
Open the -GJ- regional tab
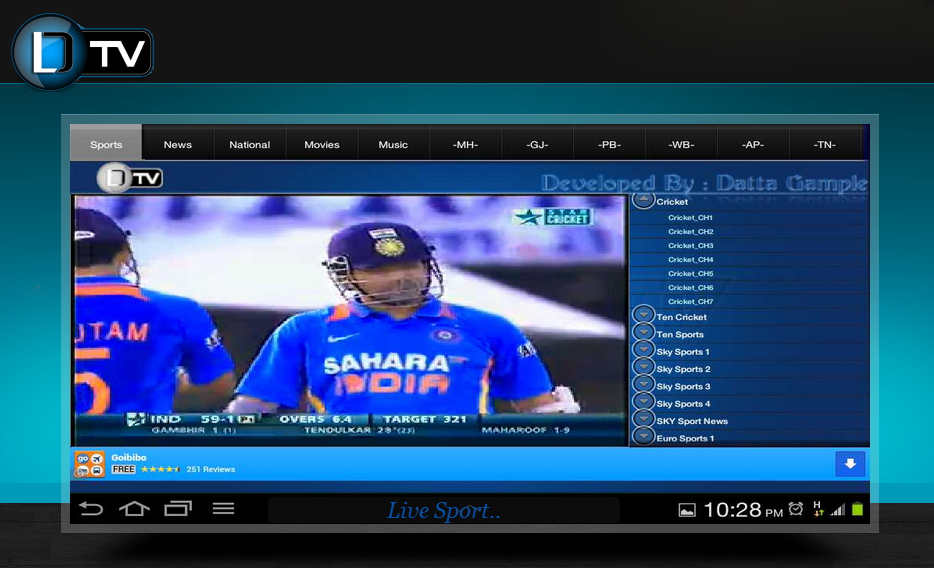point(537,144)
